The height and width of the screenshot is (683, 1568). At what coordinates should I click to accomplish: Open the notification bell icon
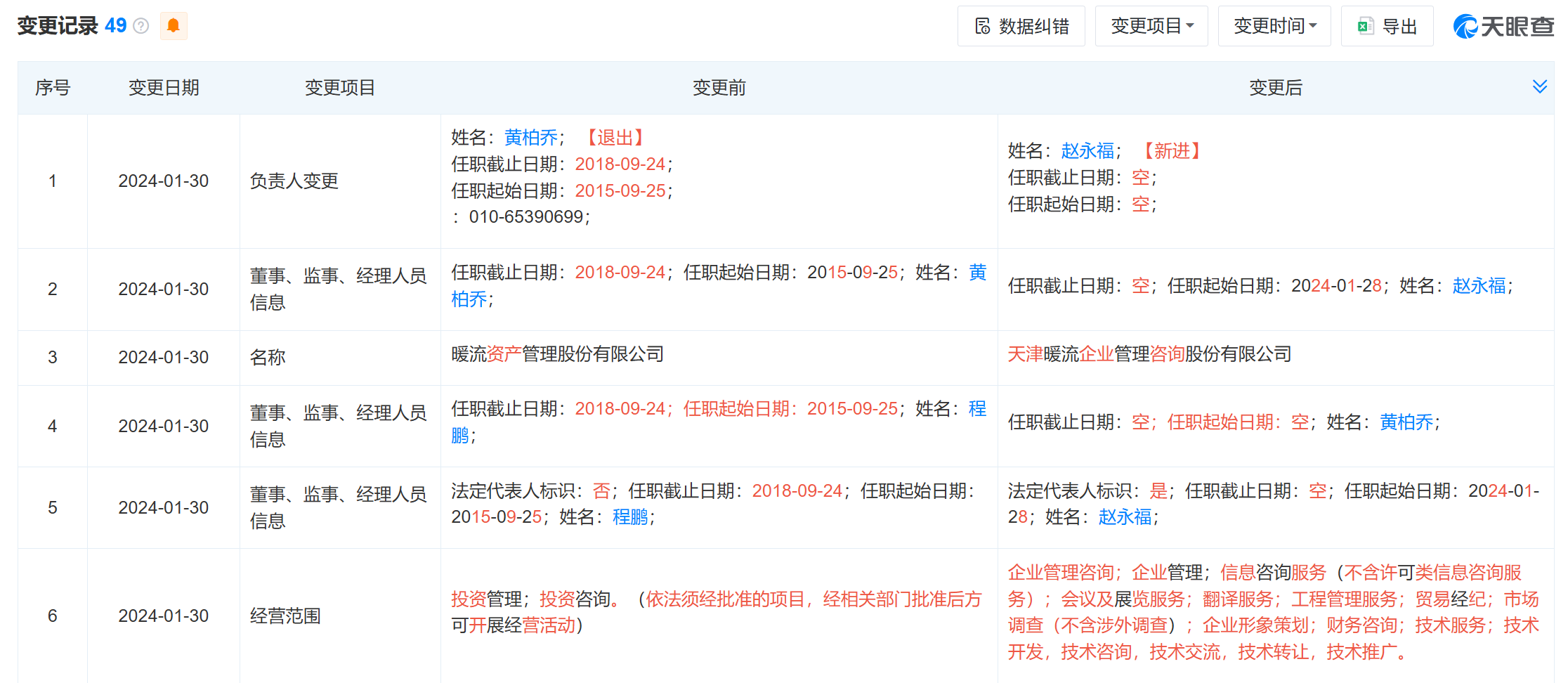coord(173,26)
